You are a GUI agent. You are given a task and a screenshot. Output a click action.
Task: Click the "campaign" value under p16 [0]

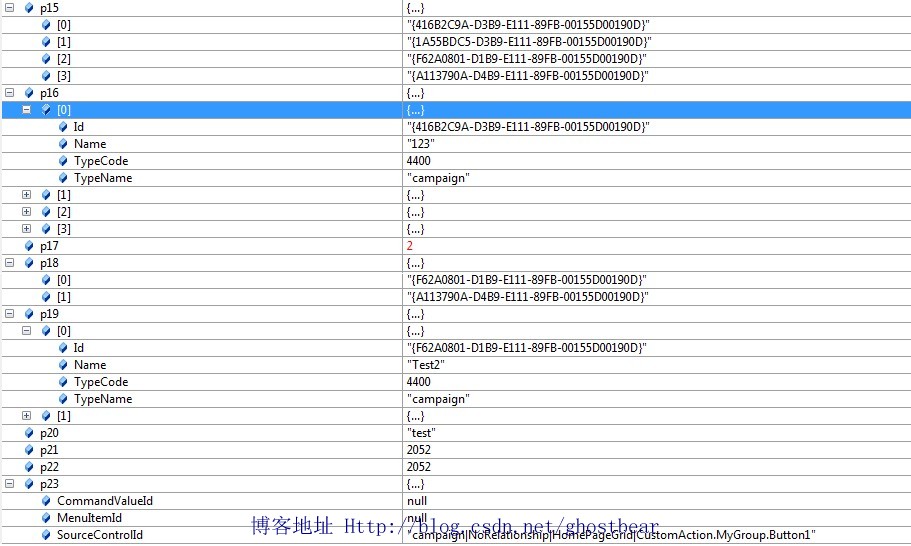[x=438, y=178]
